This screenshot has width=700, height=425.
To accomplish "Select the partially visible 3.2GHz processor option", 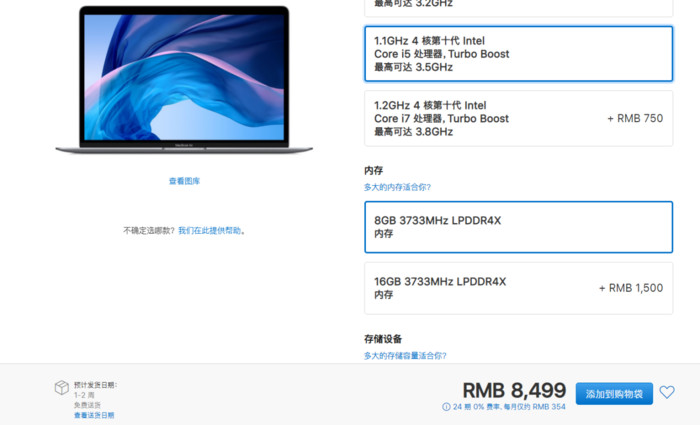I will point(518,8).
